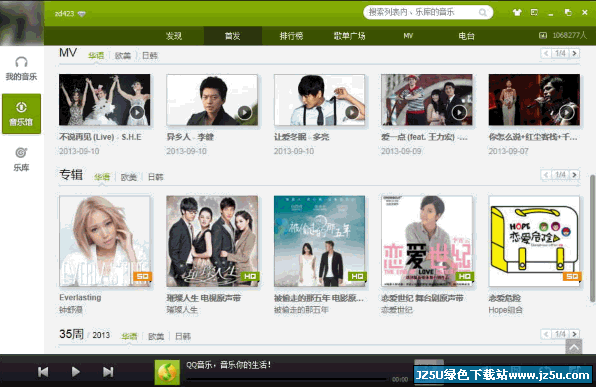Screen dimensions: 596x387
Task: Open the 被偷走的那五年 album cover
Action: click(x=319, y=241)
